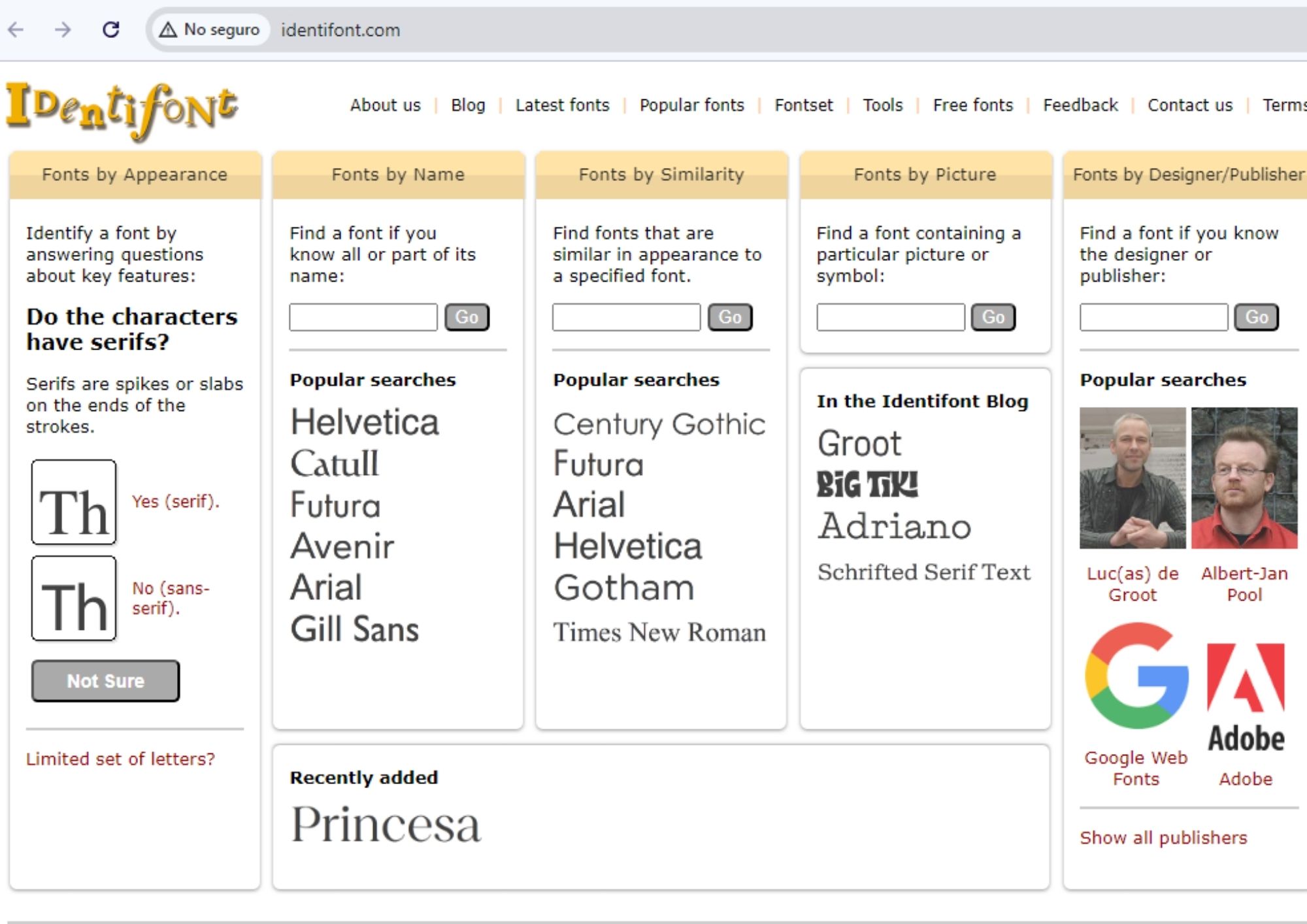1307x924 pixels.
Task: Select the Fonts by Picture header
Action: (x=925, y=174)
